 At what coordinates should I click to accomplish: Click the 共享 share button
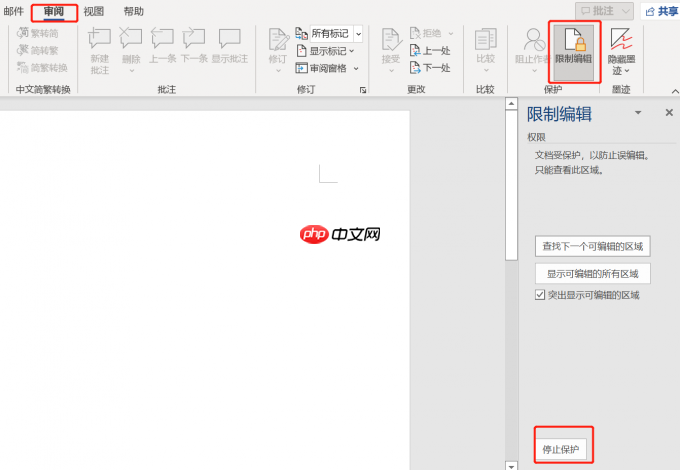661,11
